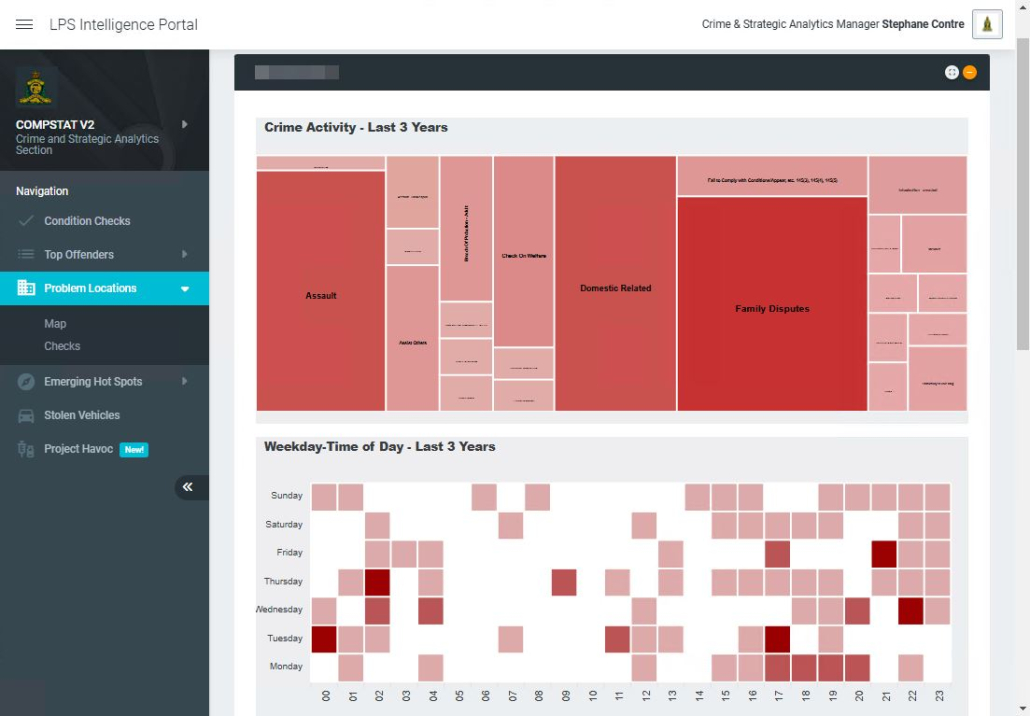Click the user avatar badge icon
This screenshot has height=716, width=1030.
point(987,25)
